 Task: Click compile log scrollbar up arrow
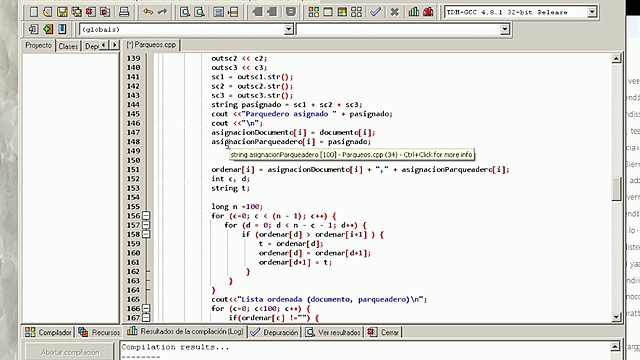pyautogui.click(x=616, y=347)
